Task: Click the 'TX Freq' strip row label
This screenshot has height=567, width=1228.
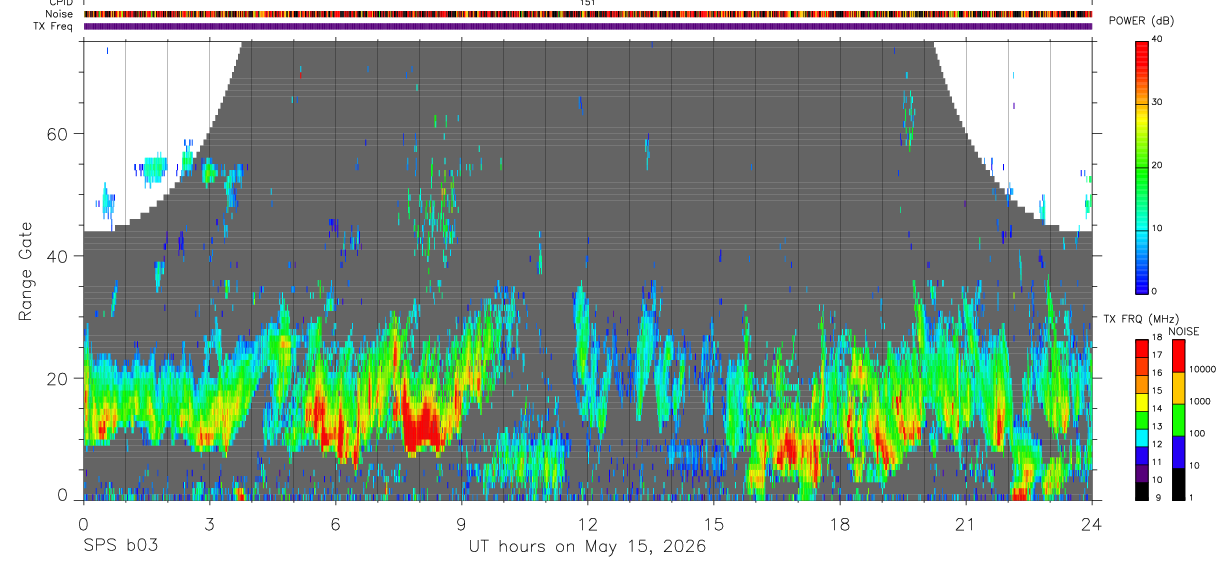Action: (x=54, y=26)
